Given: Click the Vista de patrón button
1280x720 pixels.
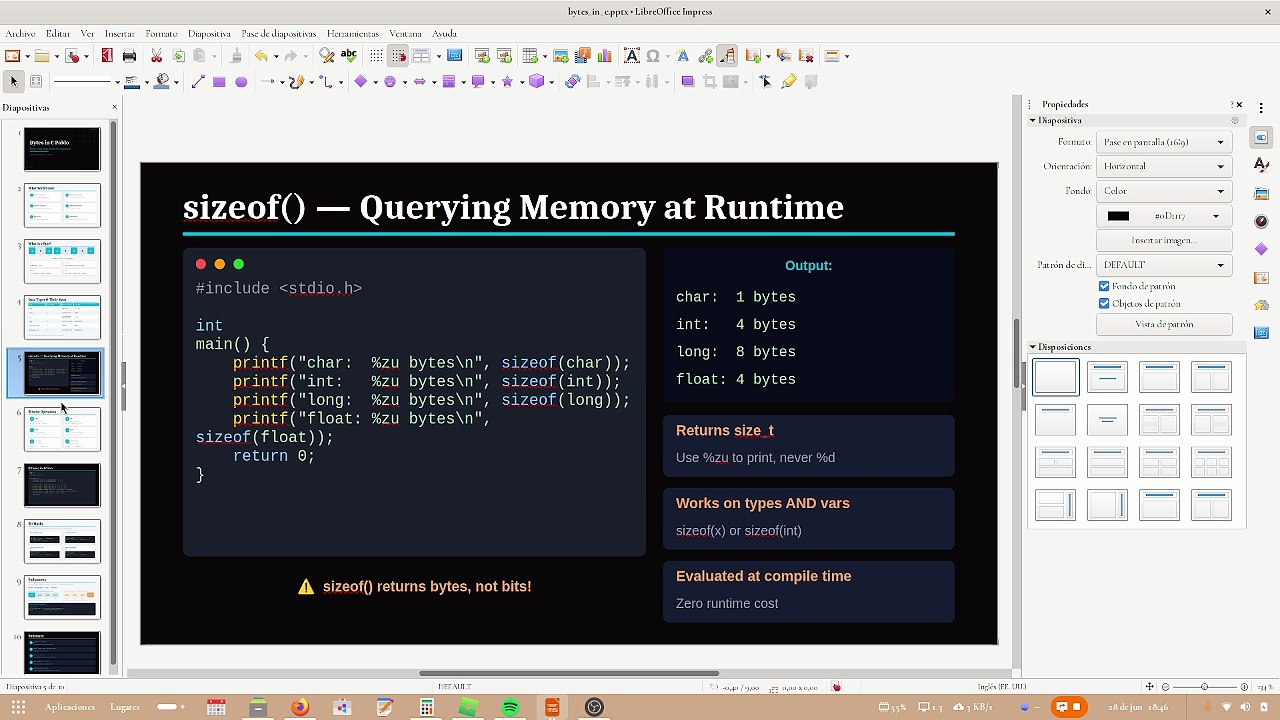Looking at the screenshot, I should point(1164,324).
